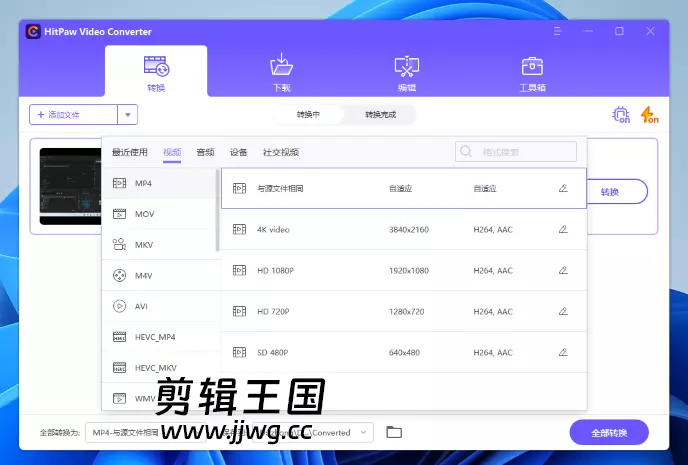Select the HD 720P preset
688x465 pixels.
404,311
